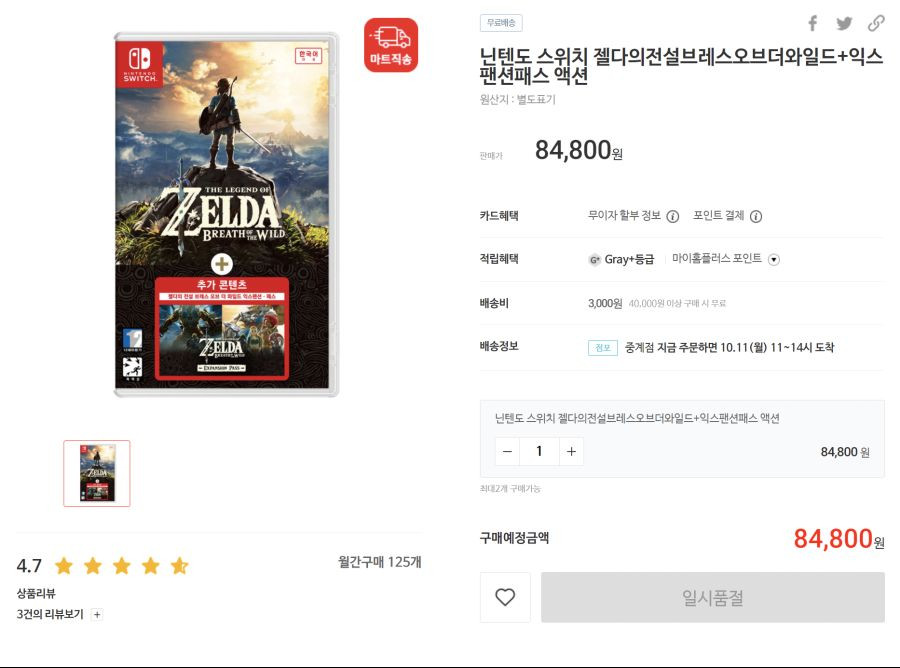Image resolution: width=900 pixels, height=668 pixels.
Task: Expand 마이홈플러스 포인트 dropdown arrow
Action: (x=774, y=259)
